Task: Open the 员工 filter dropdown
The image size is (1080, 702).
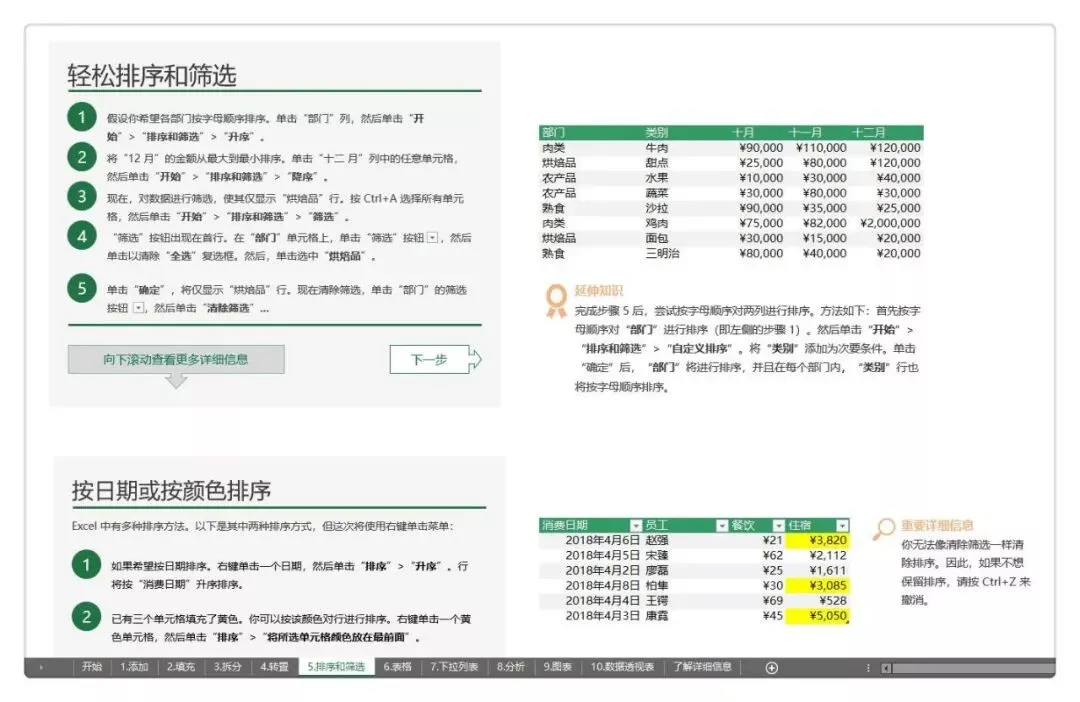Action: click(x=722, y=526)
